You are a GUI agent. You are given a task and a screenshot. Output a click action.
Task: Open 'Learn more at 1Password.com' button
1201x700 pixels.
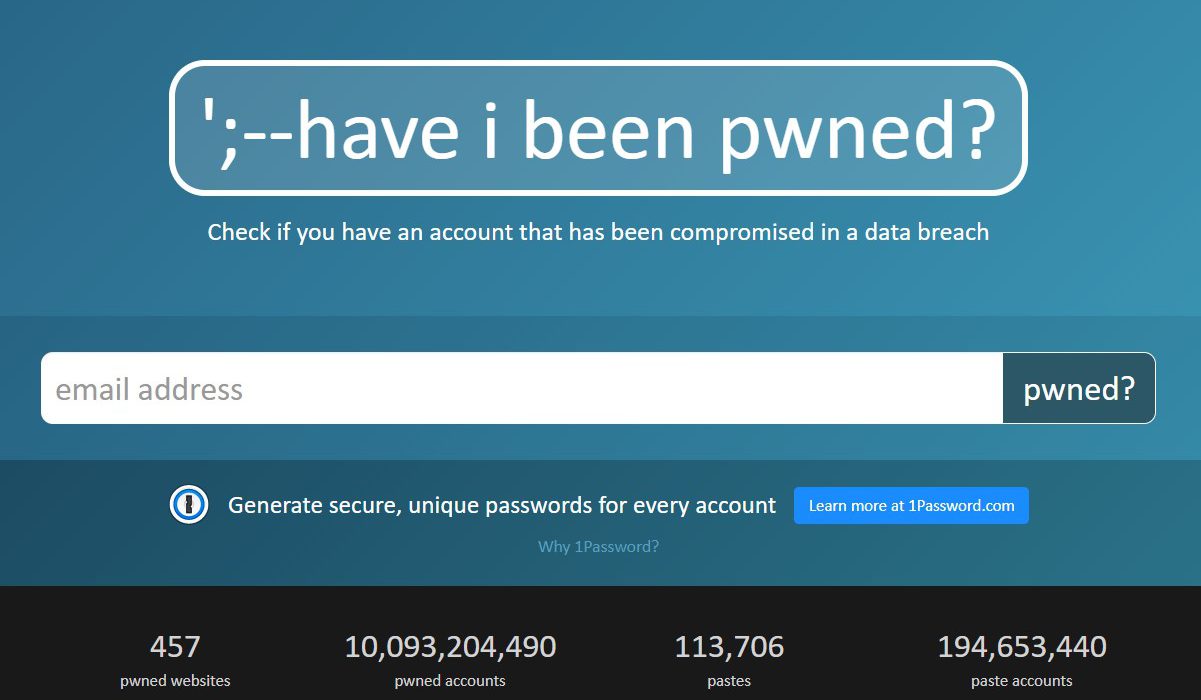pos(911,506)
